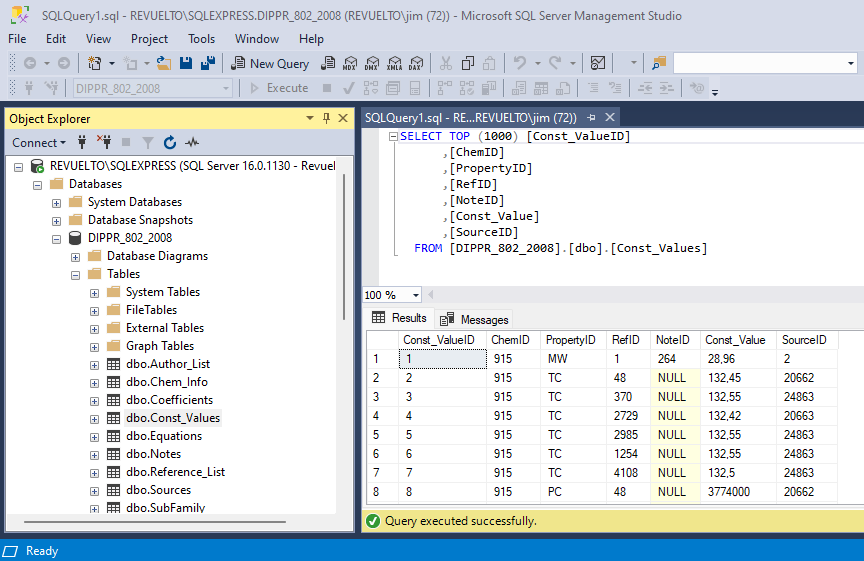Select dbo.Equations in the tree
864x561 pixels.
click(164, 436)
